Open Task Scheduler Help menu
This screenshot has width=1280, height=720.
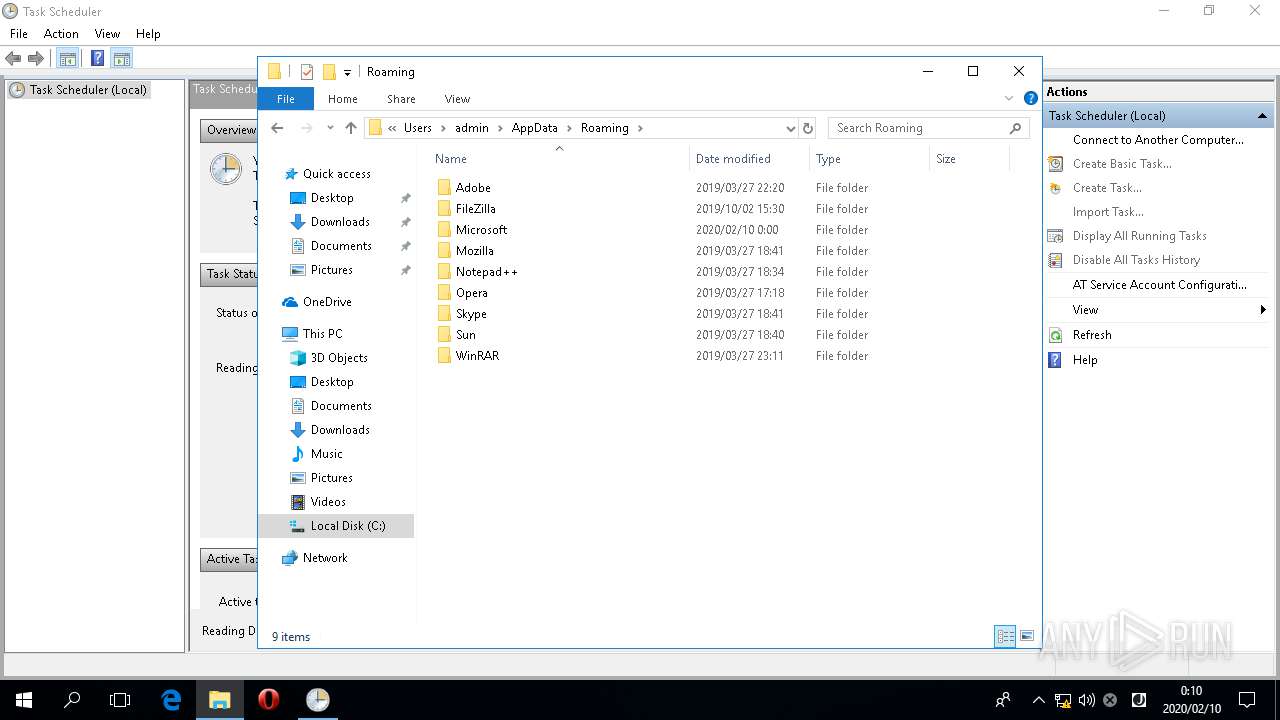point(148,34)
